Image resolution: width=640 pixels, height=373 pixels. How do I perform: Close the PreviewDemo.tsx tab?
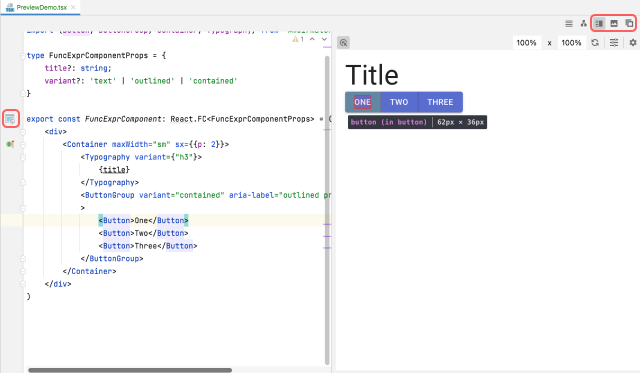tap(73, 7)
